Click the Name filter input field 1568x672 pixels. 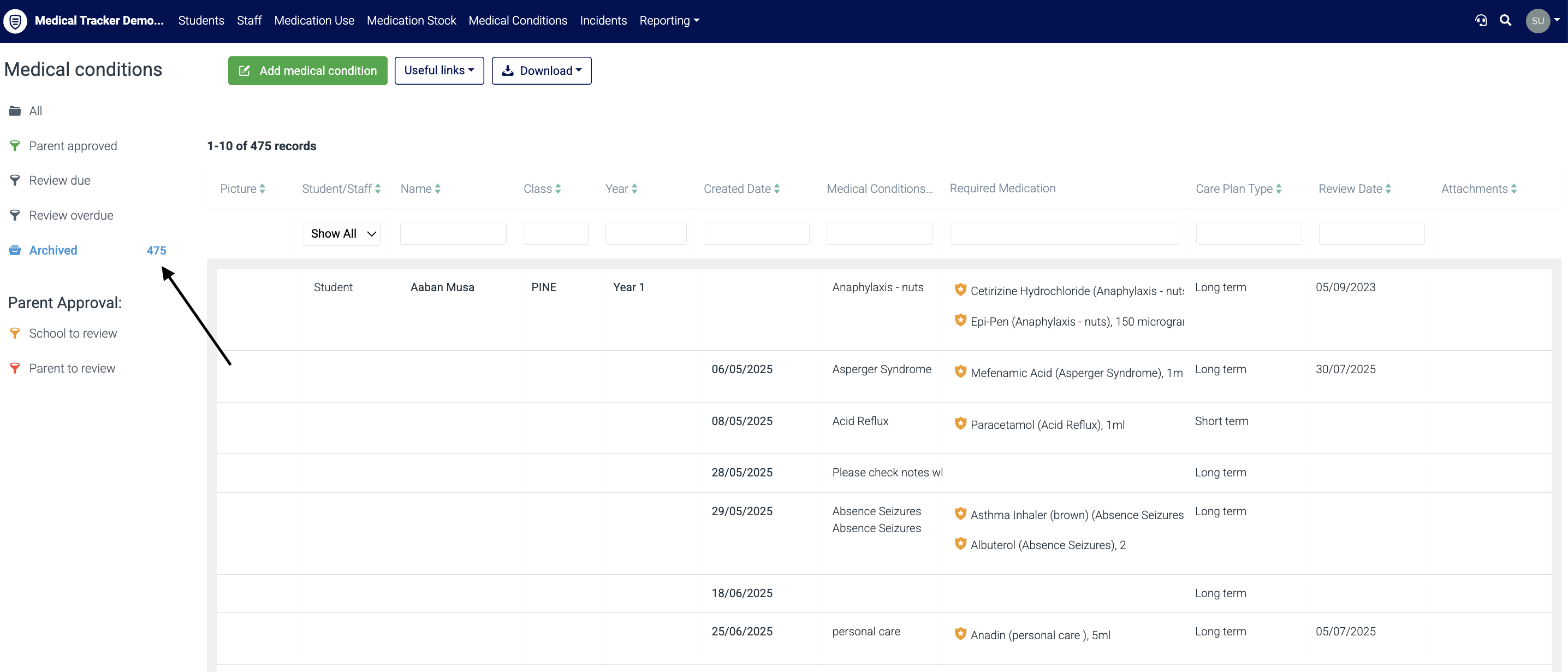click(x=453, y=233)
